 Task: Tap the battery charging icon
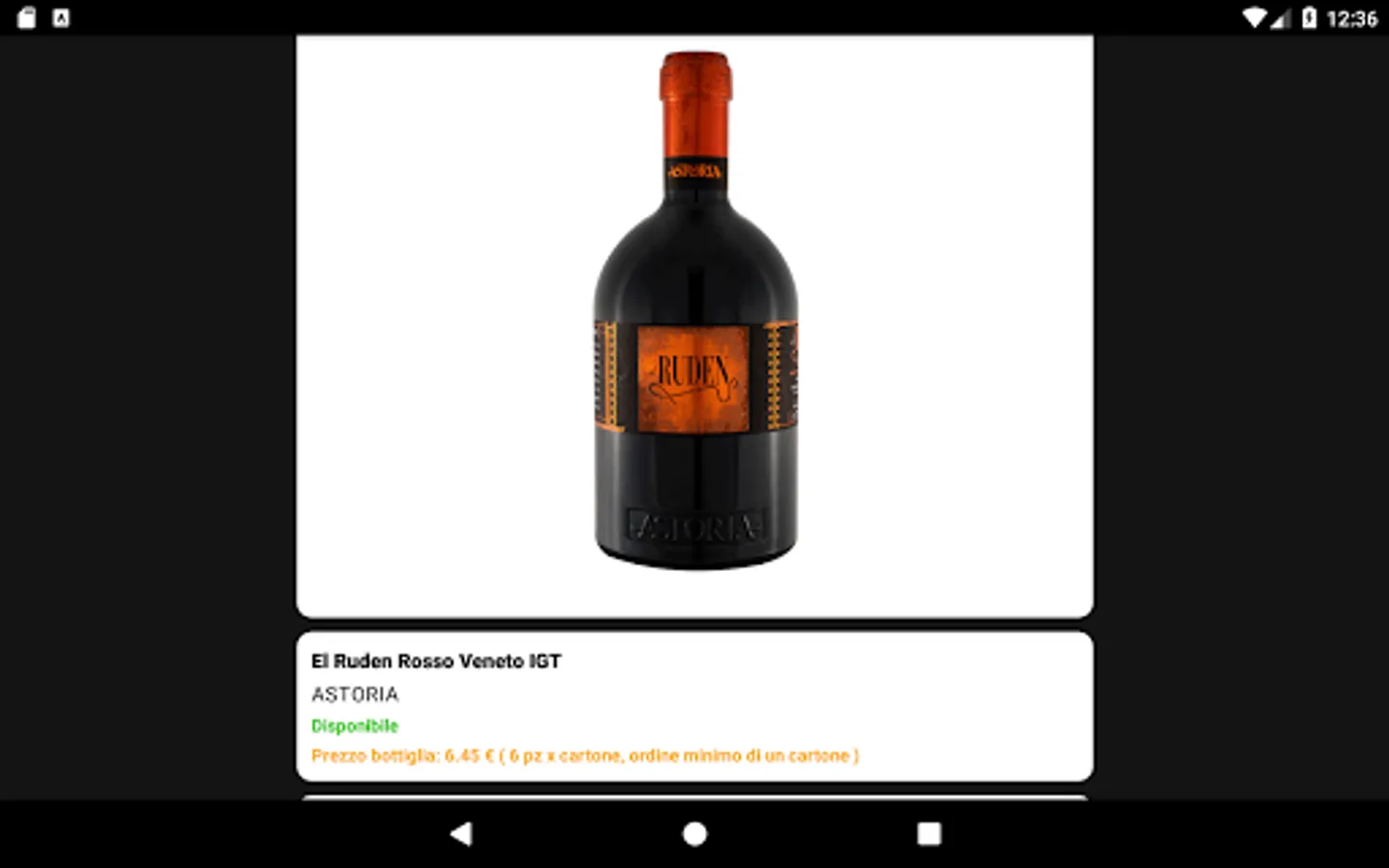tap(1309, 17)
